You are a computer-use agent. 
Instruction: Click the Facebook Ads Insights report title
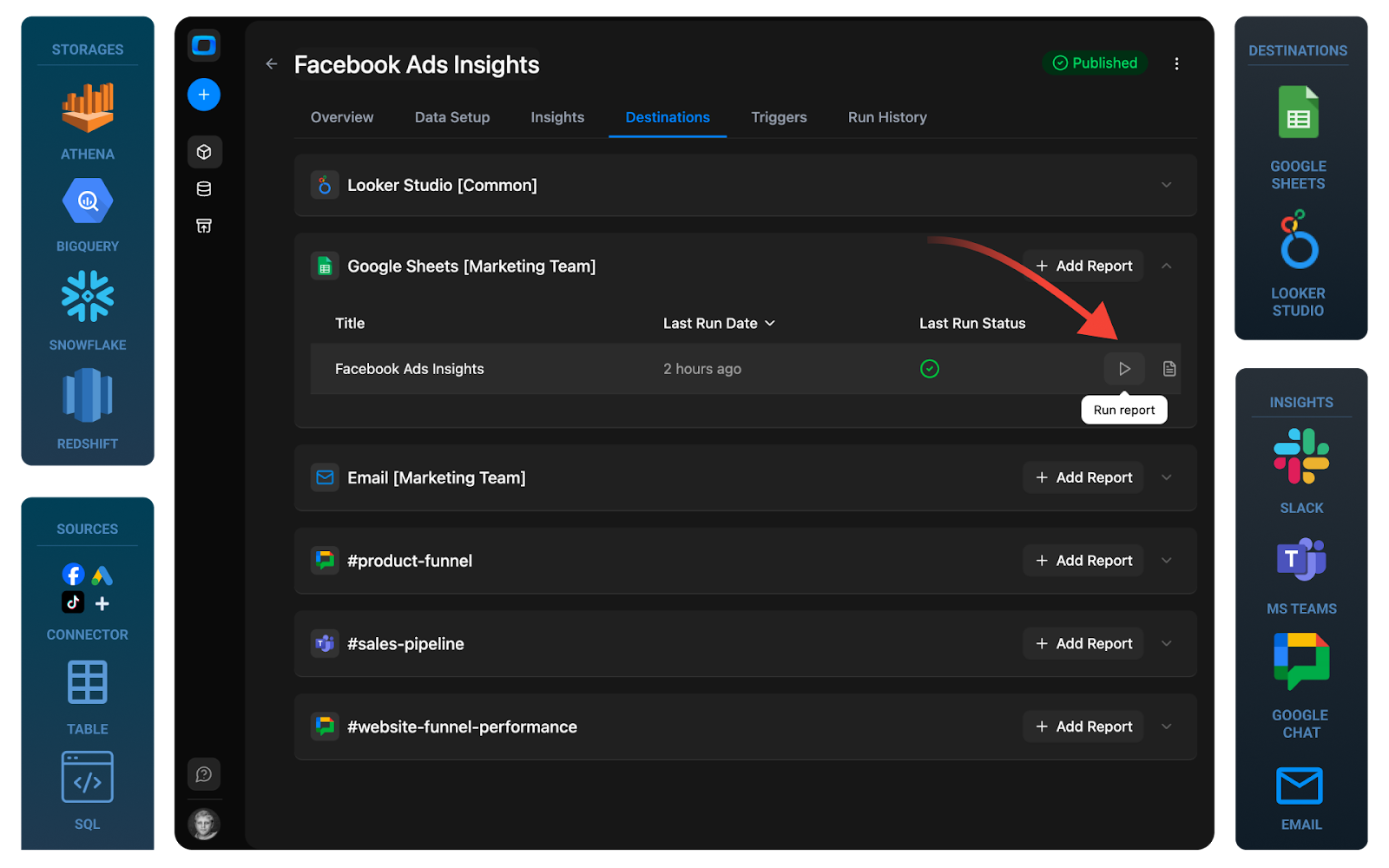410,369
